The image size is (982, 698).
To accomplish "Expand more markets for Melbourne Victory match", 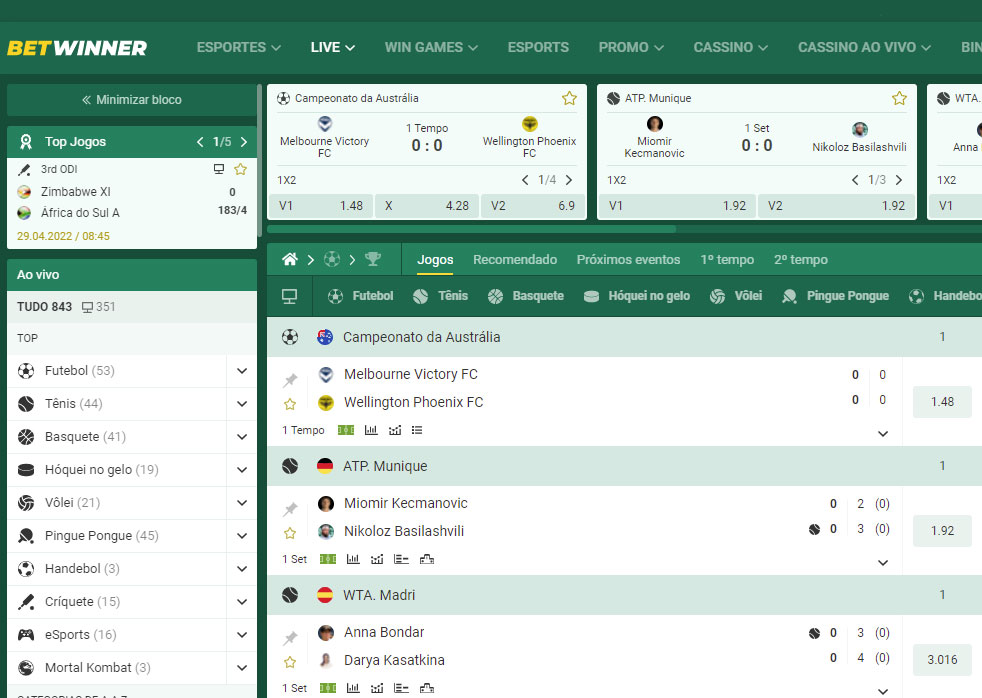I will 883,433.
